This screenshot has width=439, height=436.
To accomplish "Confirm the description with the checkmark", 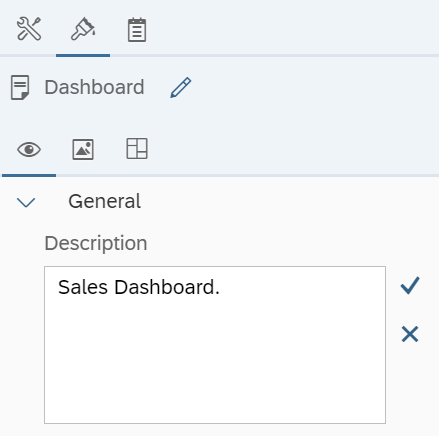I will click(x=410, y=285).
